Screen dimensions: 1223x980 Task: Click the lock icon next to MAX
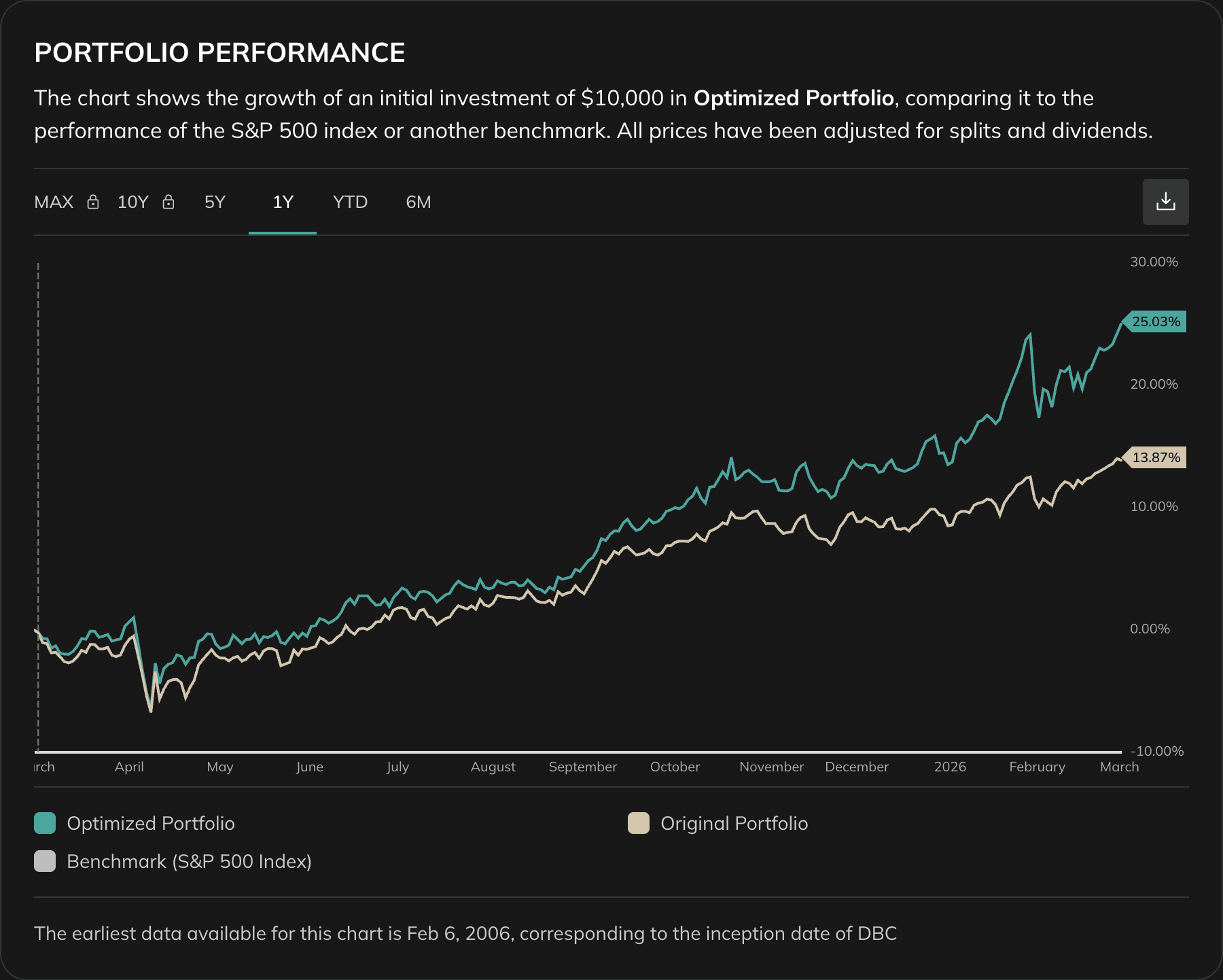pyautogui.click(x=93, y=202)
